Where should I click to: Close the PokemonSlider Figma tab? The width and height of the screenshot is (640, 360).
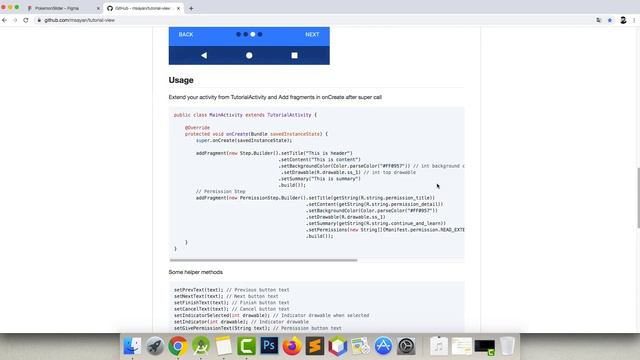tap(98, 8)
